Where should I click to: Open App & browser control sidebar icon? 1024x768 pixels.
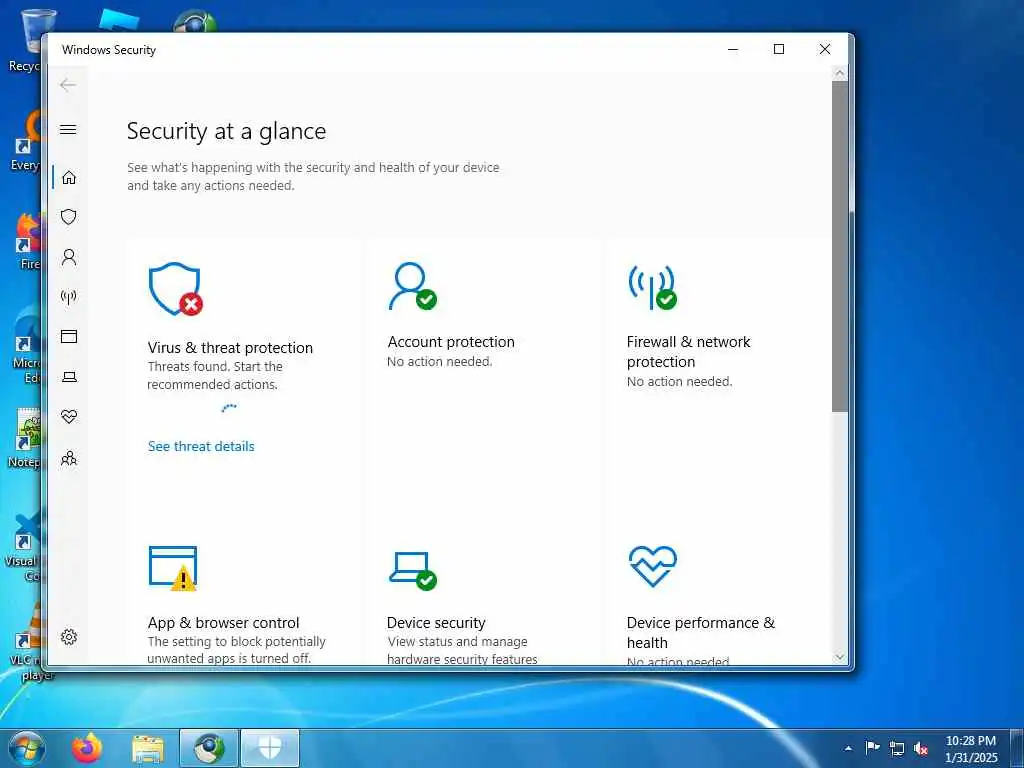(69, 336)
